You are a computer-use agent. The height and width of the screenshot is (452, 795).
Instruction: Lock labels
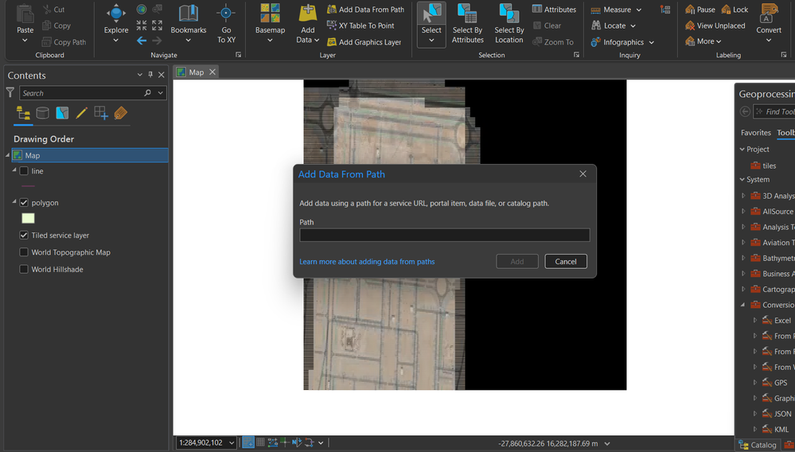point(735,9)
